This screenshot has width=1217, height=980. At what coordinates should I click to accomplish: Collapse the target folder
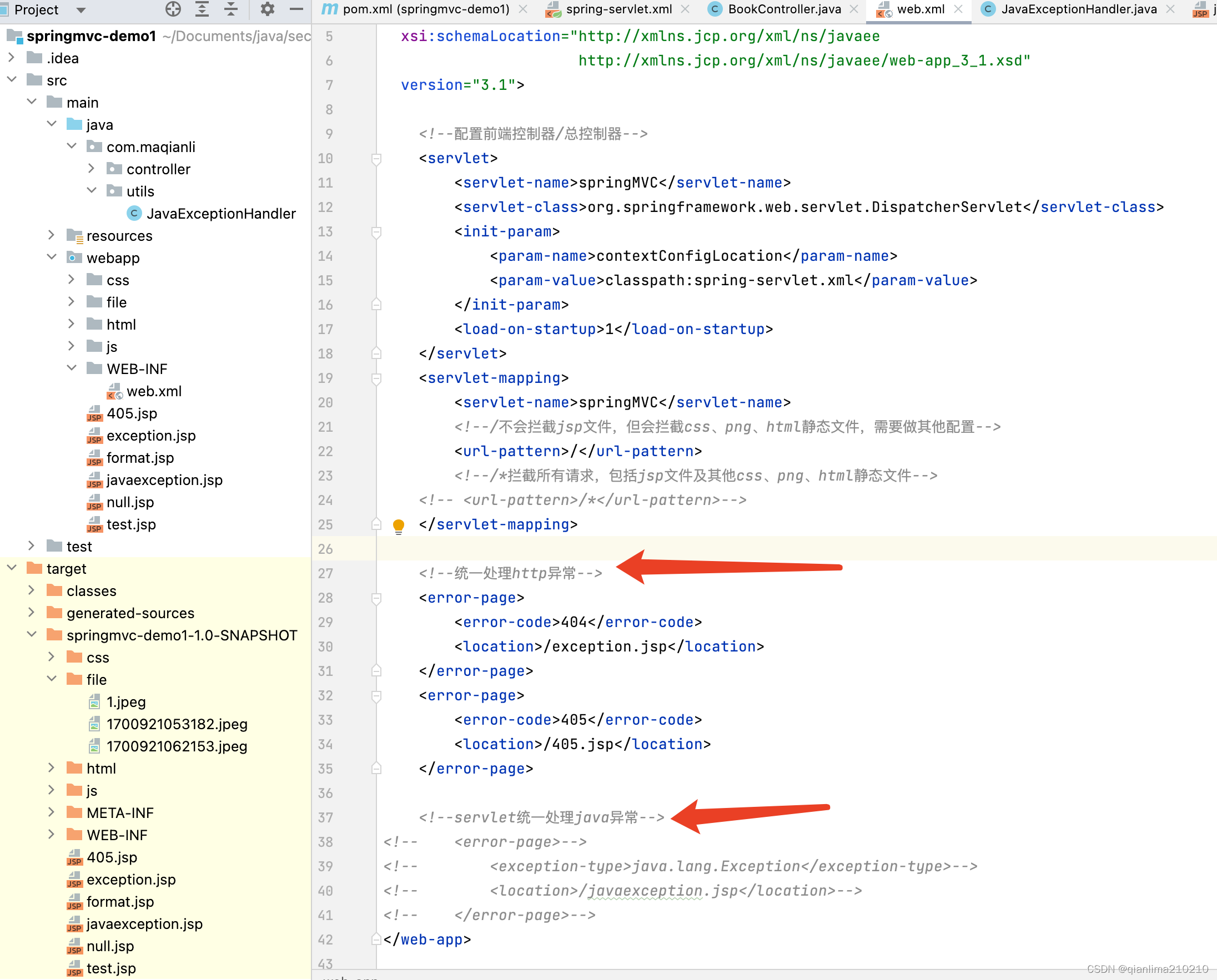[x=12, y=568]
